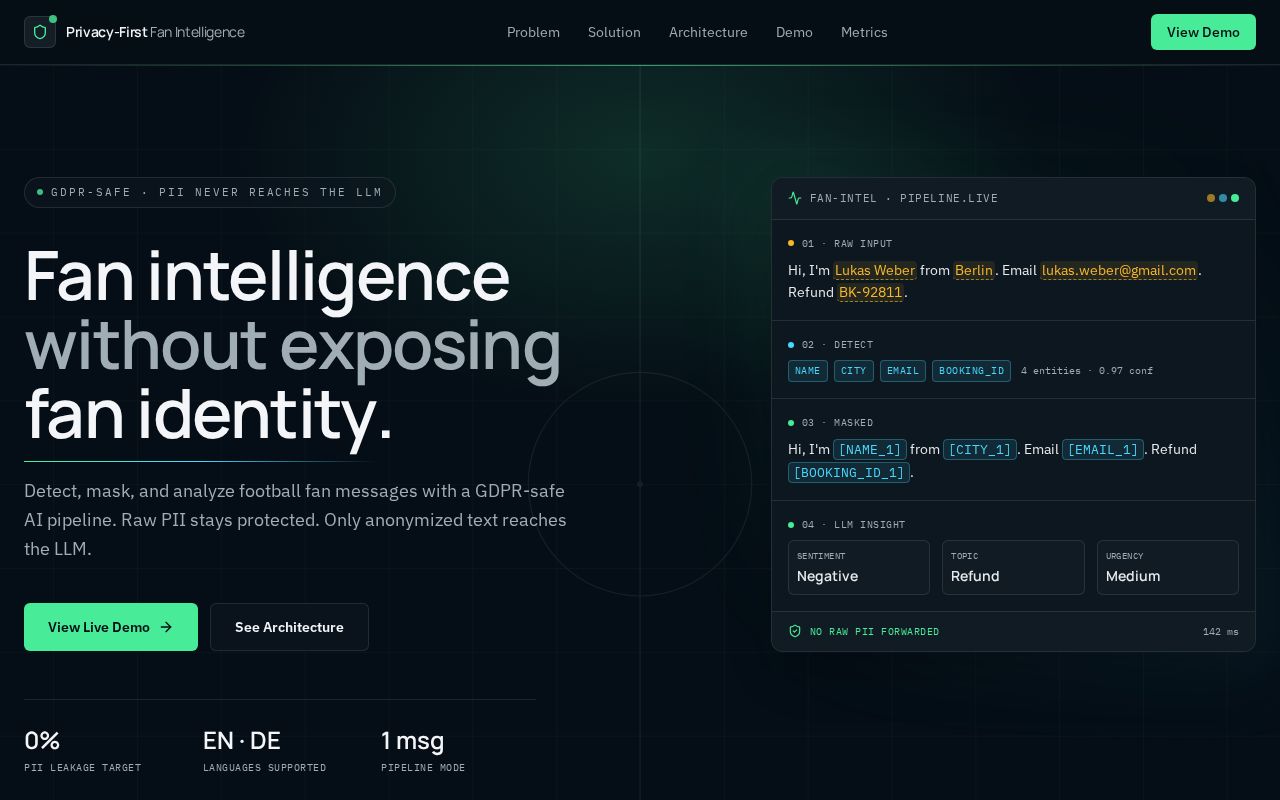The image size is (1280, 800).
Task: Click the shield check icon near NO RAW PII FORWARDED
Action: click(795, 631)
